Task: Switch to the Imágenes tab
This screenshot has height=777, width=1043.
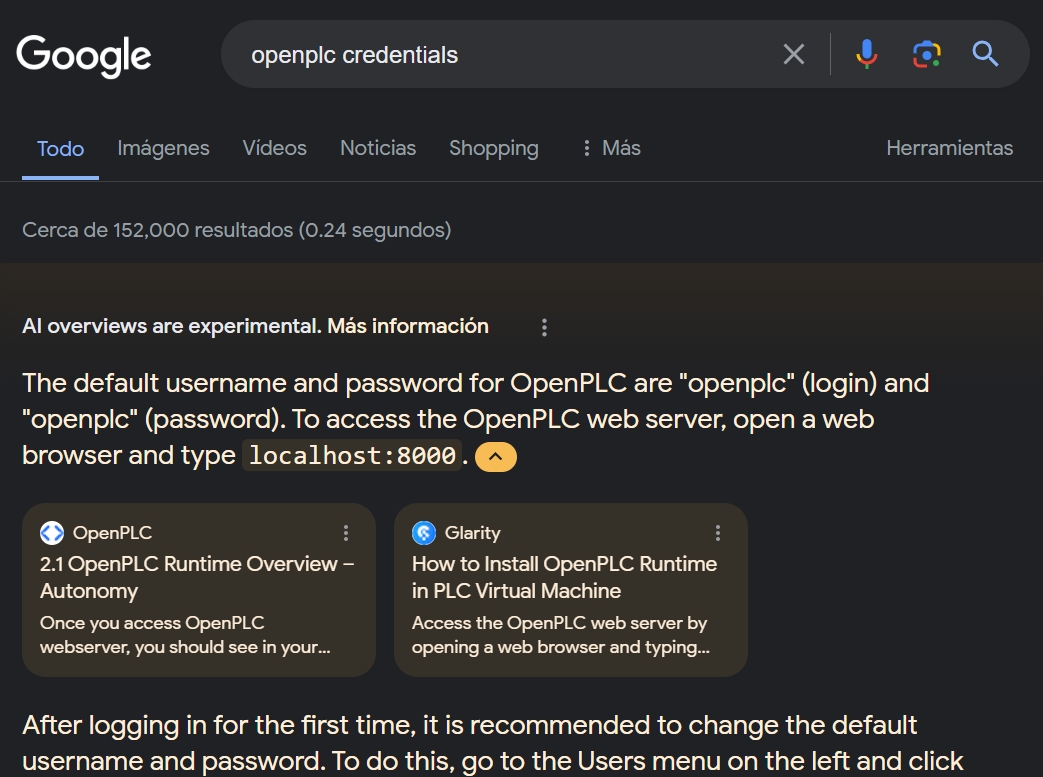Action: [x=163, y=148]
